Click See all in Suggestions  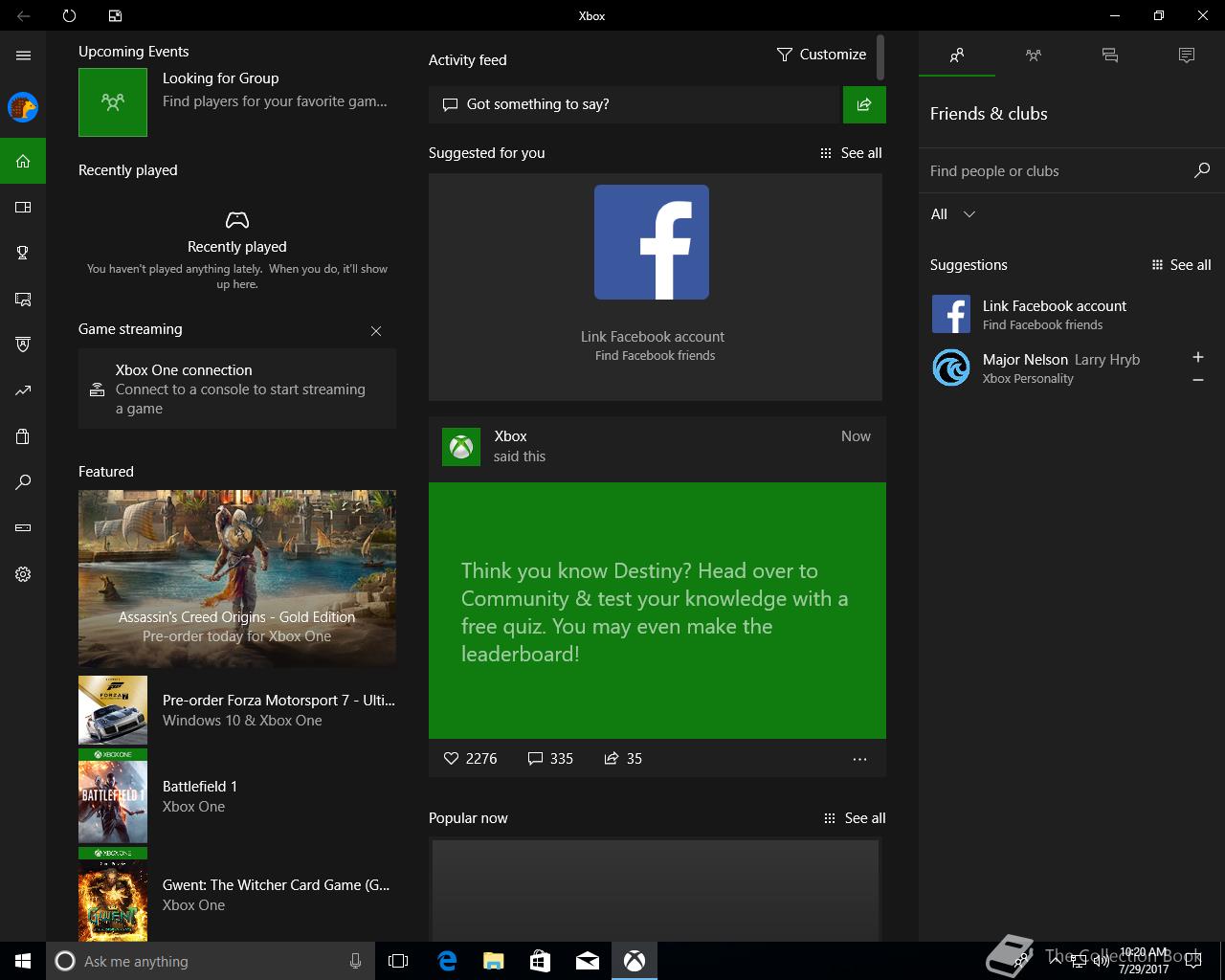point(1180,265)
